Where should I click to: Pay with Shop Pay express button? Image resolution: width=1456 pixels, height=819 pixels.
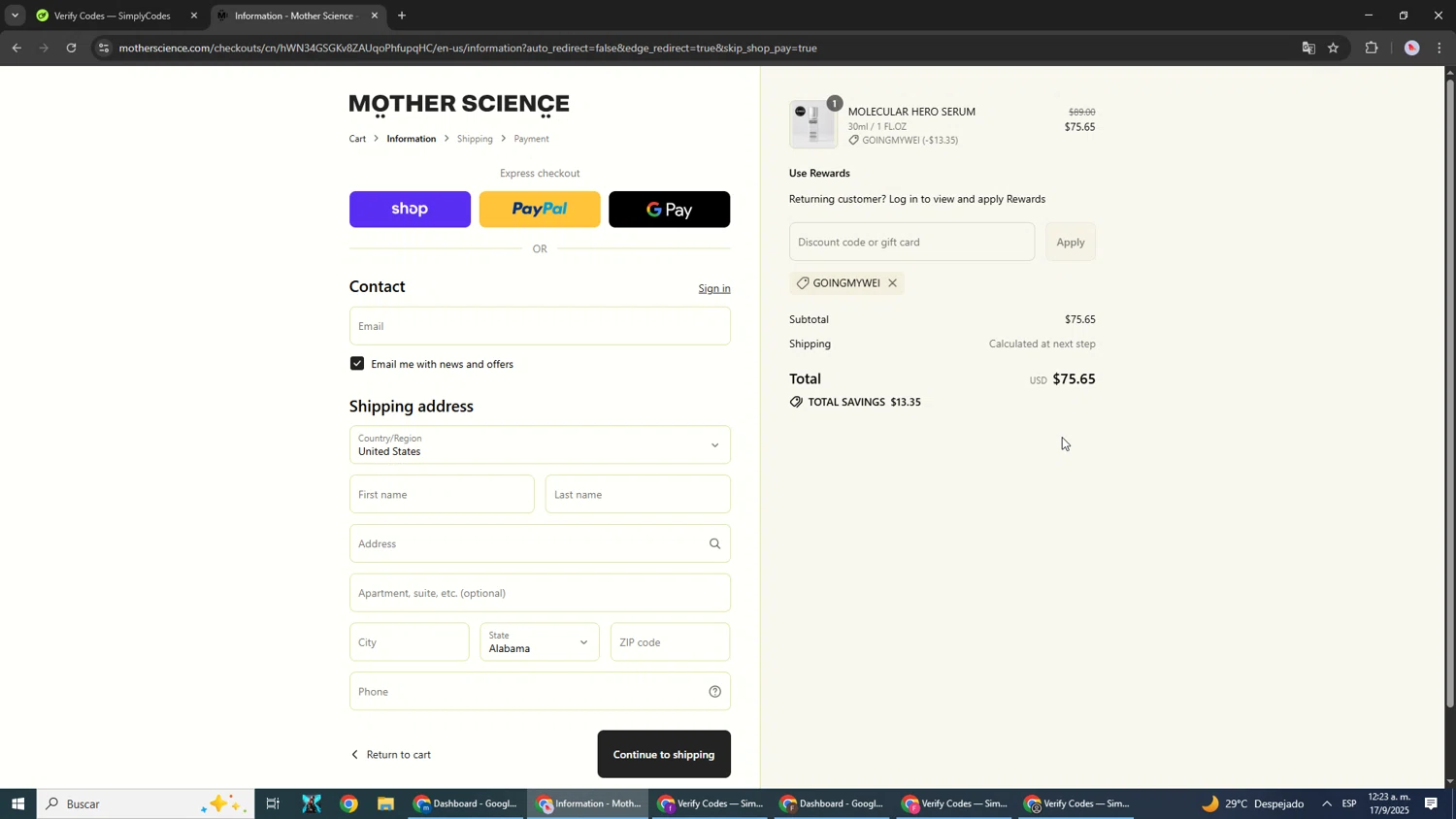pos(410,210)
